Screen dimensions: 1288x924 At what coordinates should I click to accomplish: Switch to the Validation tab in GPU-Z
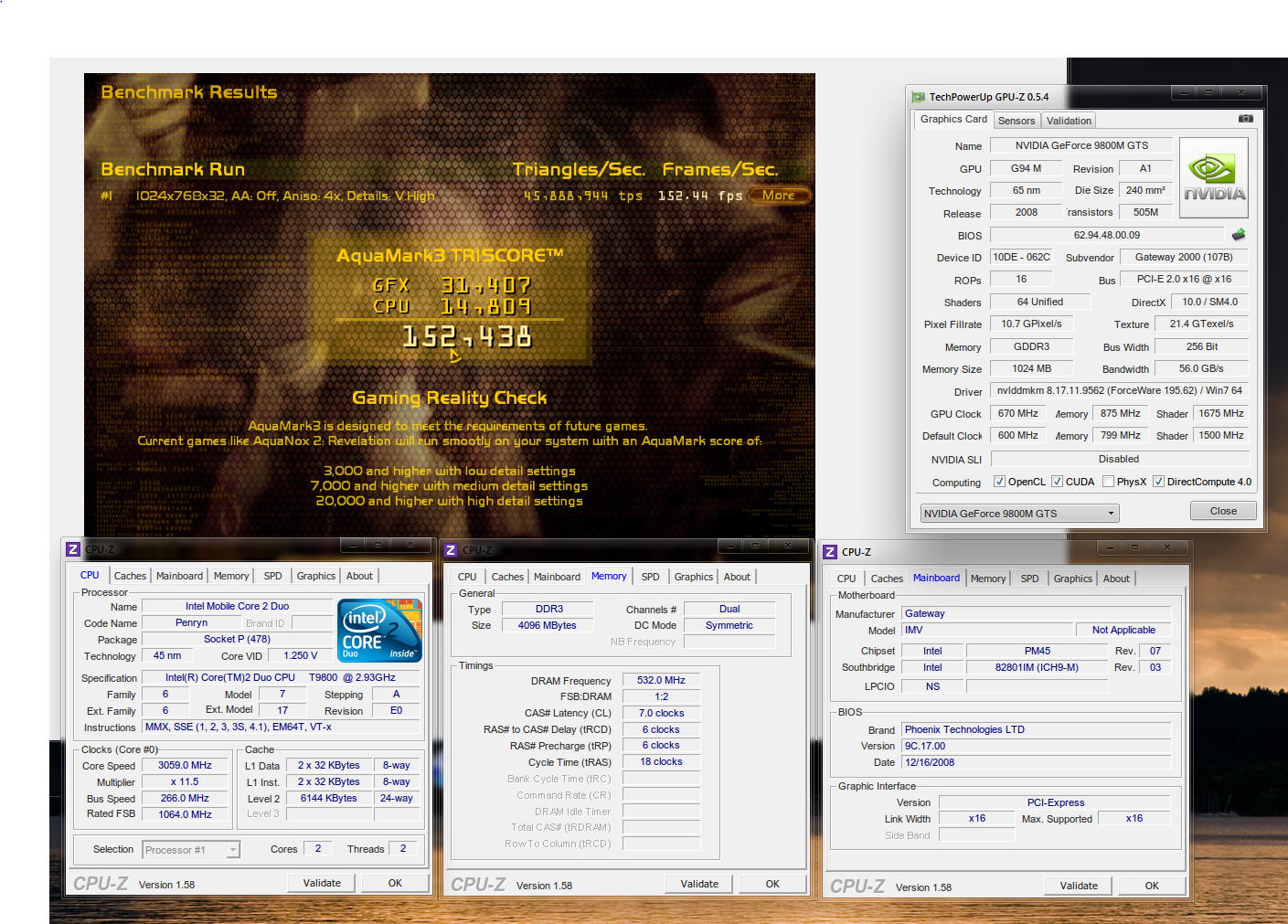point(1069,121)
